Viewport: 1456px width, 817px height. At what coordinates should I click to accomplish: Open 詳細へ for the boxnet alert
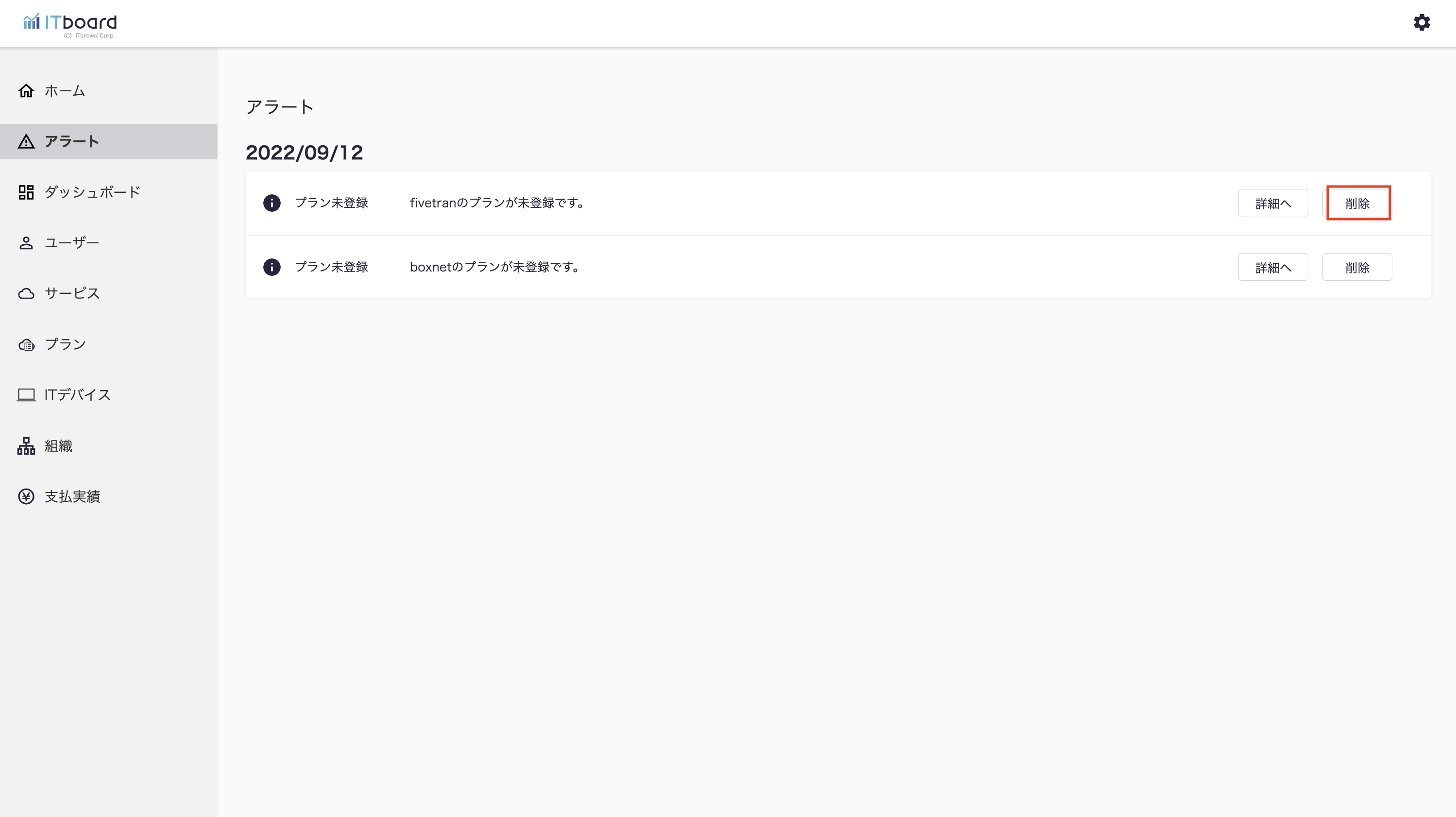pyautogui.click(x=1273, y=267)
